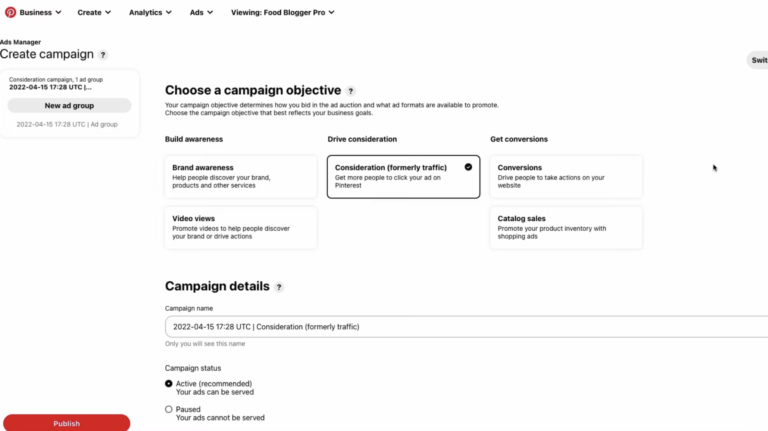Open the Ads menu
The height and width of the screenshot is (431, 768).
pos(201,12)
